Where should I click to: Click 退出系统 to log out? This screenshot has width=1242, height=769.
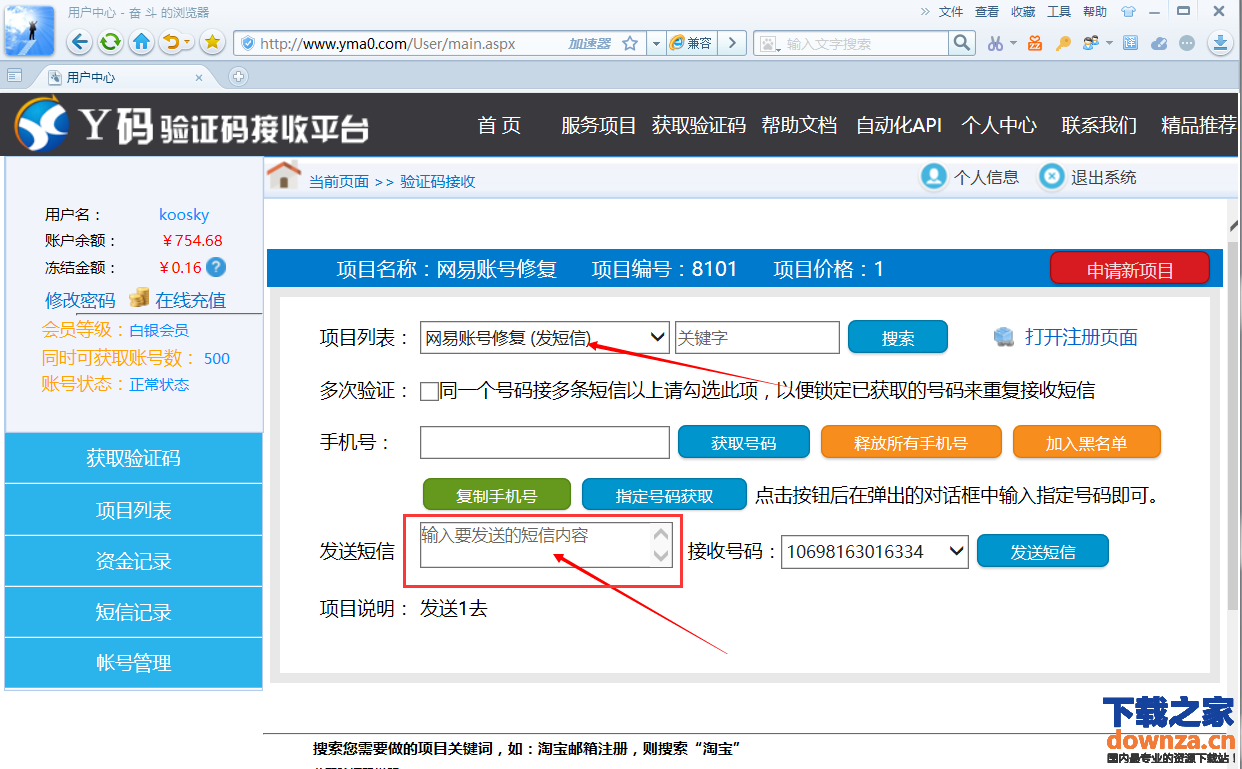[x=1088, y=177]
